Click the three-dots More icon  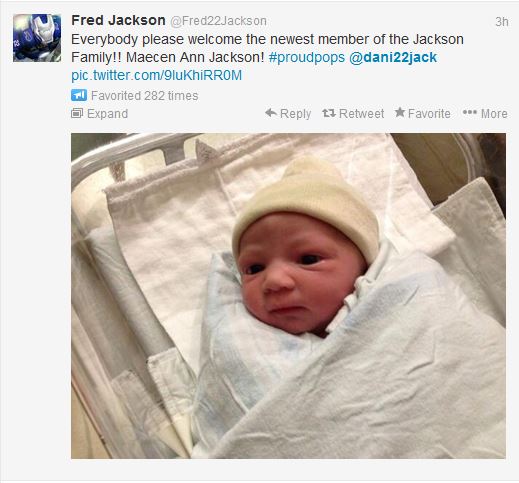(x=469, y=112)
